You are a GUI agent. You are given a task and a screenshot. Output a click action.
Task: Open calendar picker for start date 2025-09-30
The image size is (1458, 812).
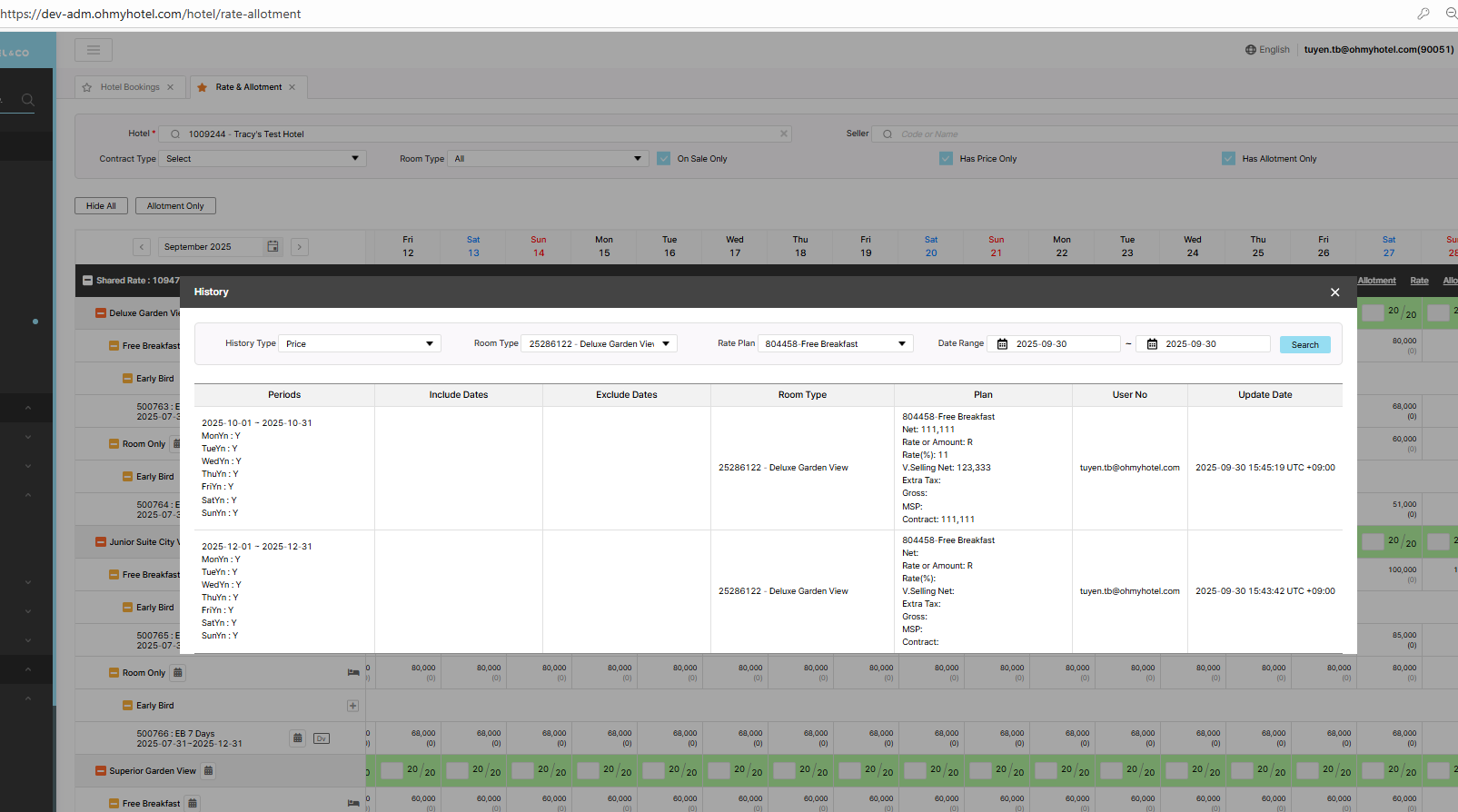pyautogui.click(x=1003, y=344)
